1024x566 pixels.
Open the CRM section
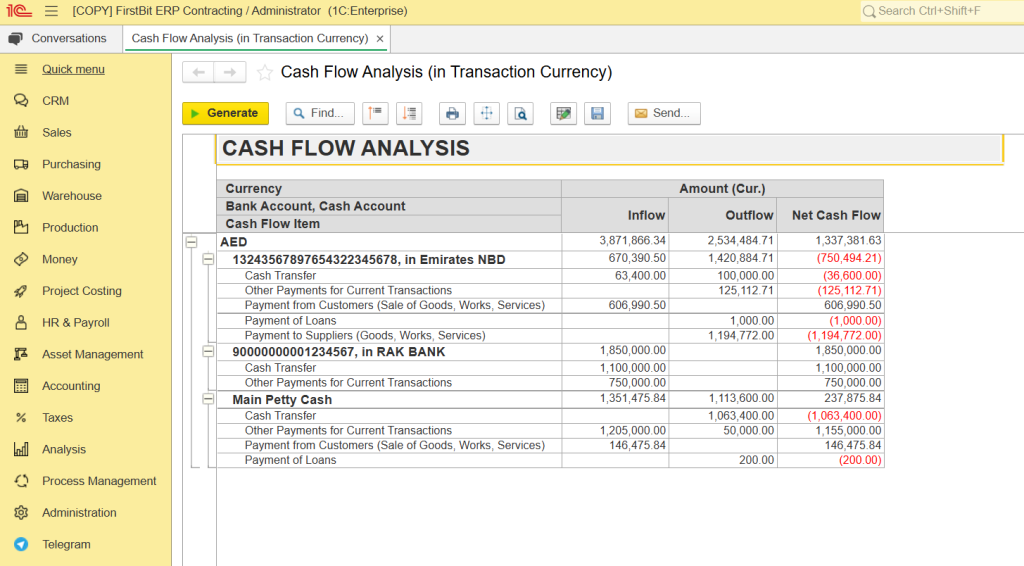tap(55, 101)
